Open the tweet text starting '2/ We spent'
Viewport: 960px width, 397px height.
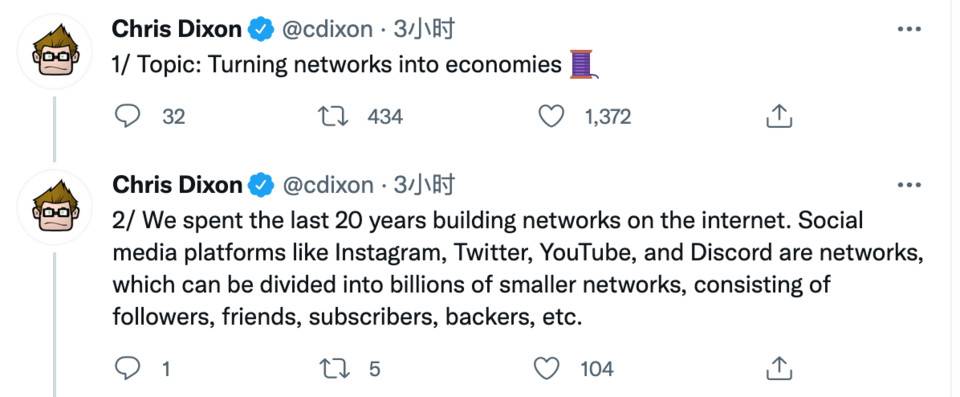tap(517, 269)
